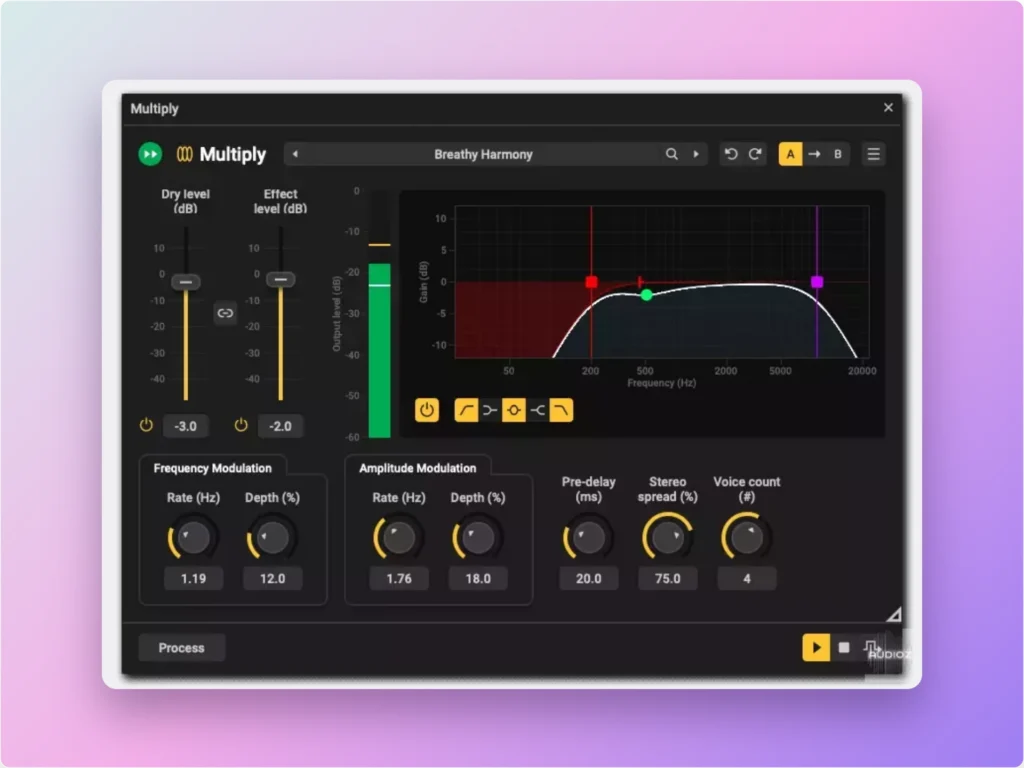Click the FM rate value 1.19
Screen dimensions: 1024x768
click(193, 579)
